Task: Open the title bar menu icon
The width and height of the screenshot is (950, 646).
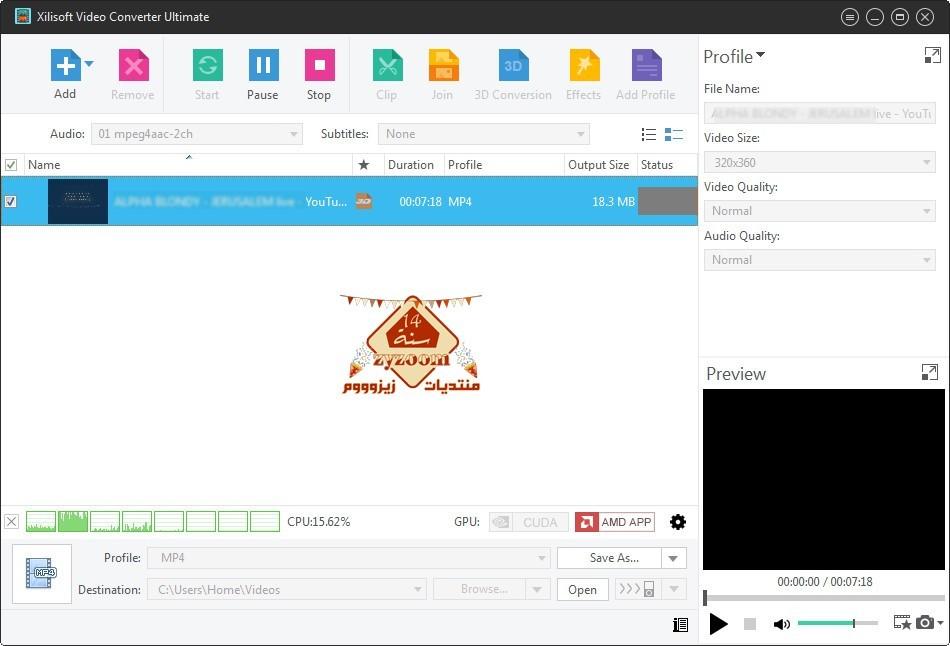Action: coord(850,17)
